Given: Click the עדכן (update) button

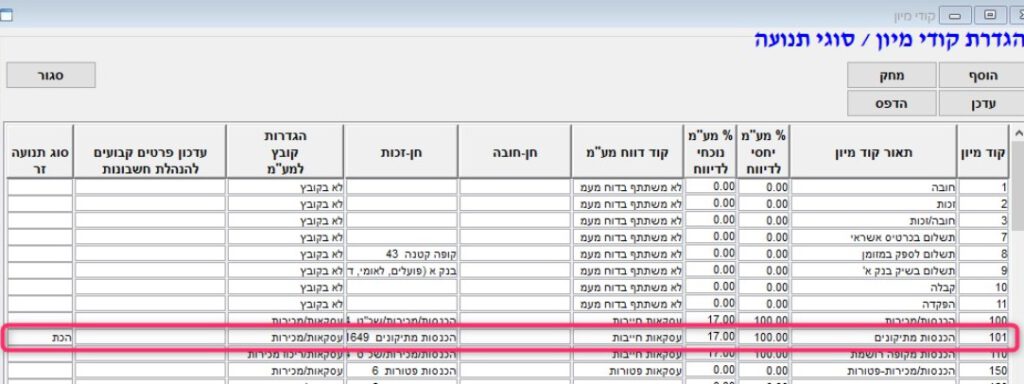Looking at the screenshot, I should coord(982,103).
